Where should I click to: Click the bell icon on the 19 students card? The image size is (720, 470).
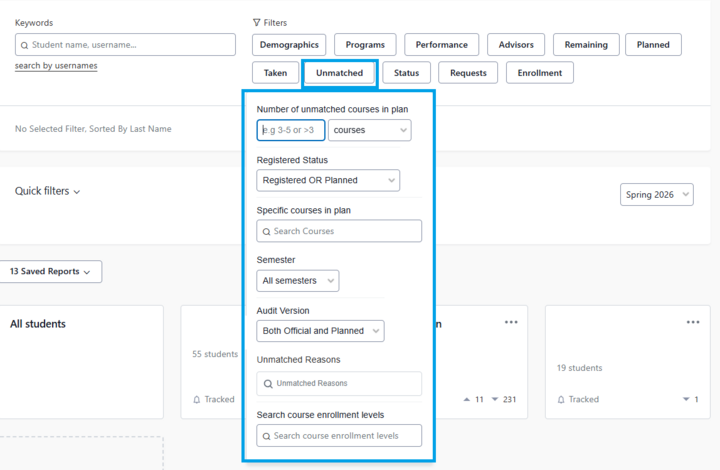tap(561, 400)
